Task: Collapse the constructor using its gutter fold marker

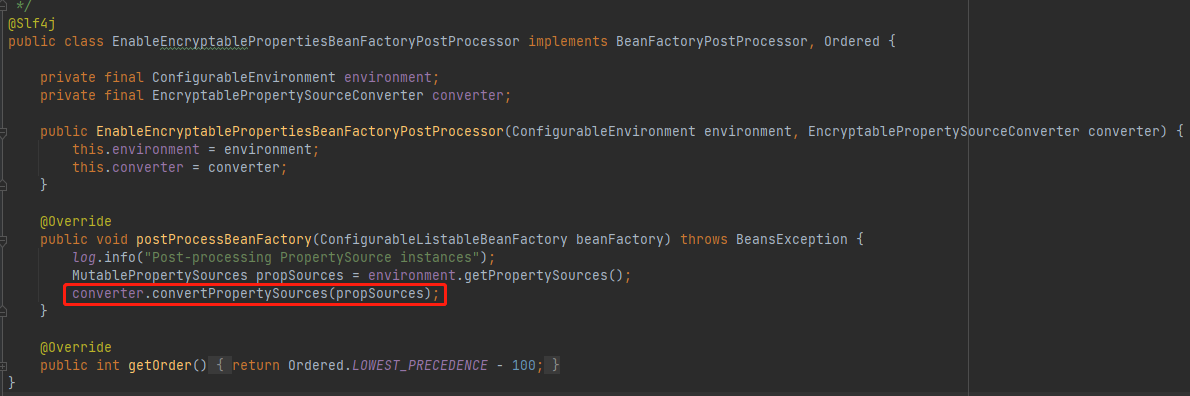Action: coord(4,132)
